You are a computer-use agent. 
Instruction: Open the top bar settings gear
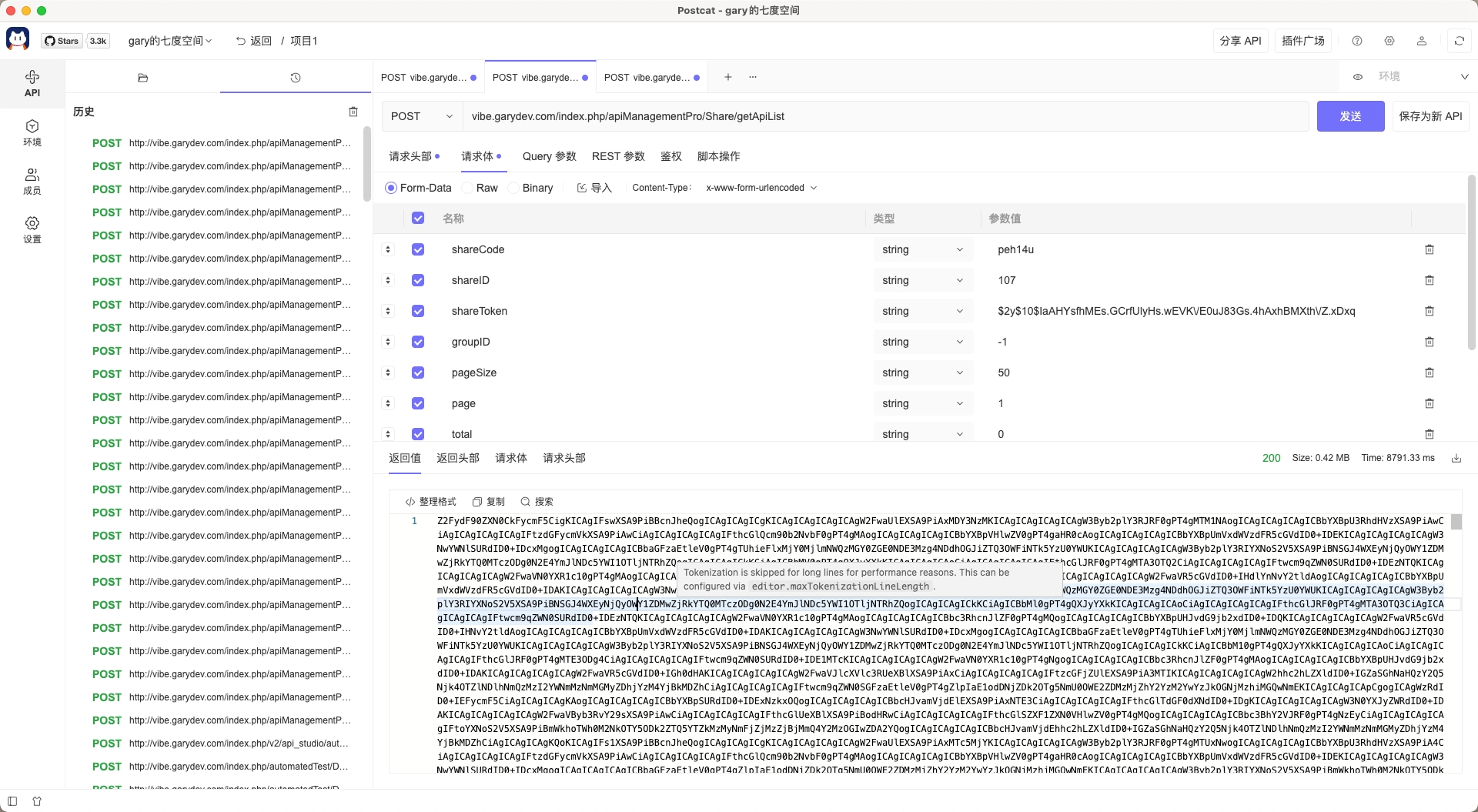(1389, 41)
